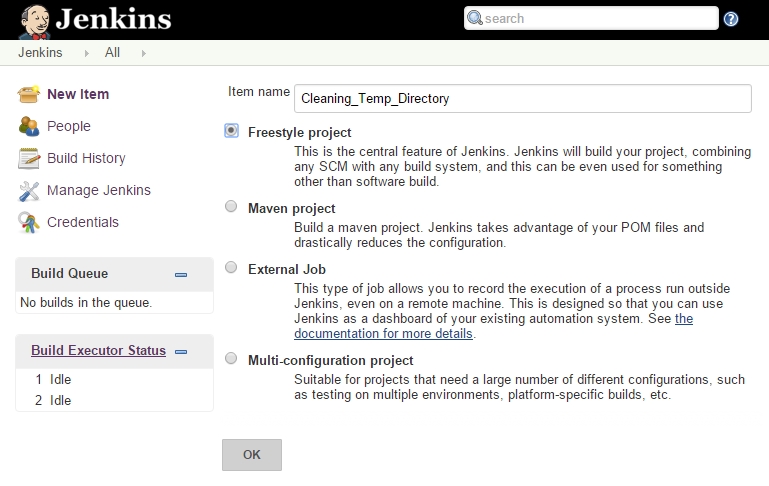Click the Build Queue heading text
769x486 pixels.
pyautogui.click(x=70, y=273)
